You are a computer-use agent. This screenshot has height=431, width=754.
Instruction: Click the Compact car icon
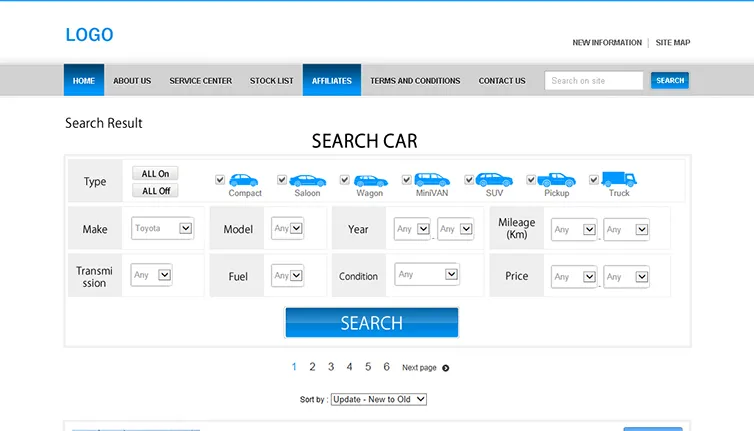(244, 180)
